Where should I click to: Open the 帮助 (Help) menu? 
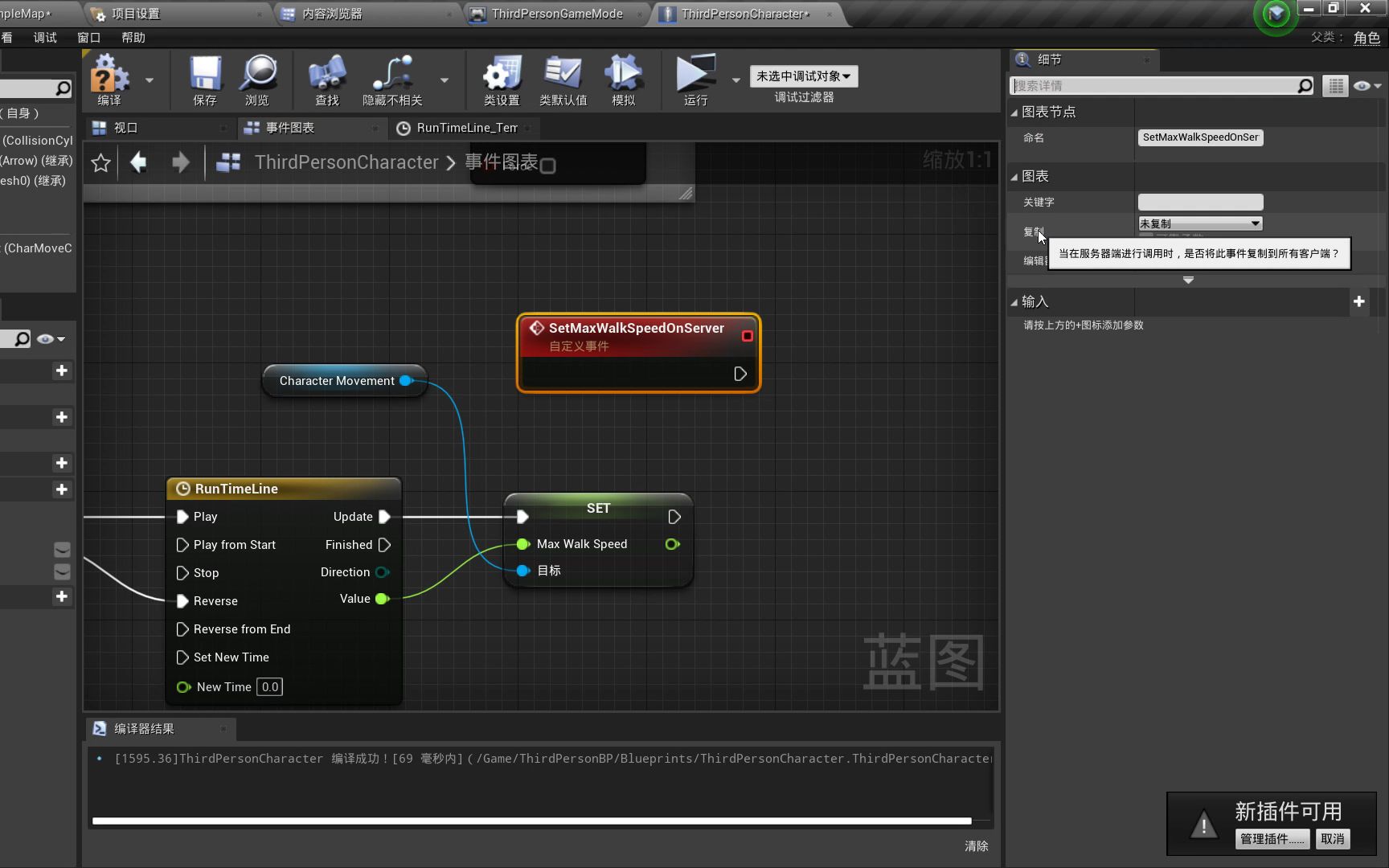(133, 38)
